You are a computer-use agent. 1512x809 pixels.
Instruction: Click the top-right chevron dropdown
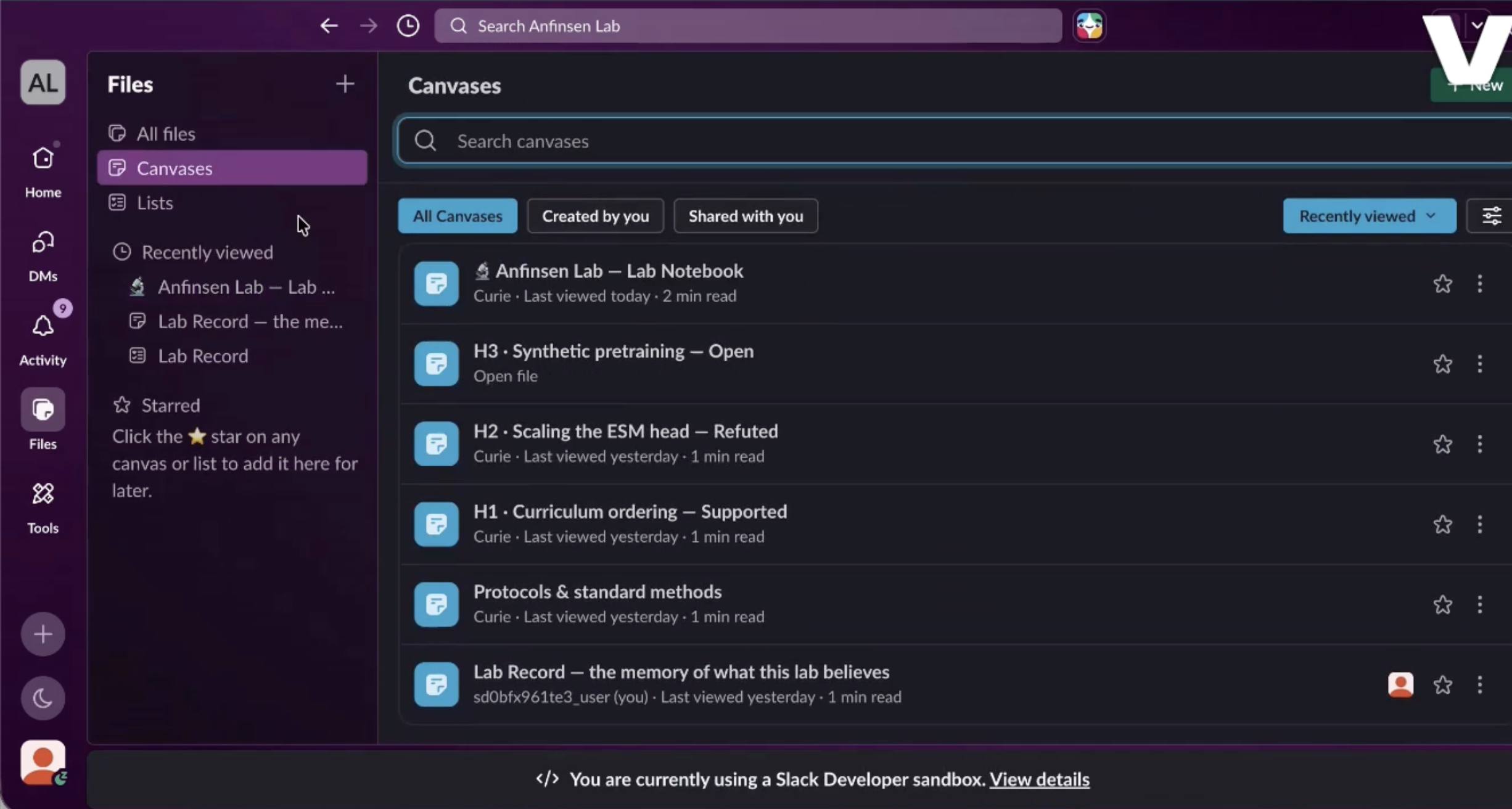pos(1477,25)
